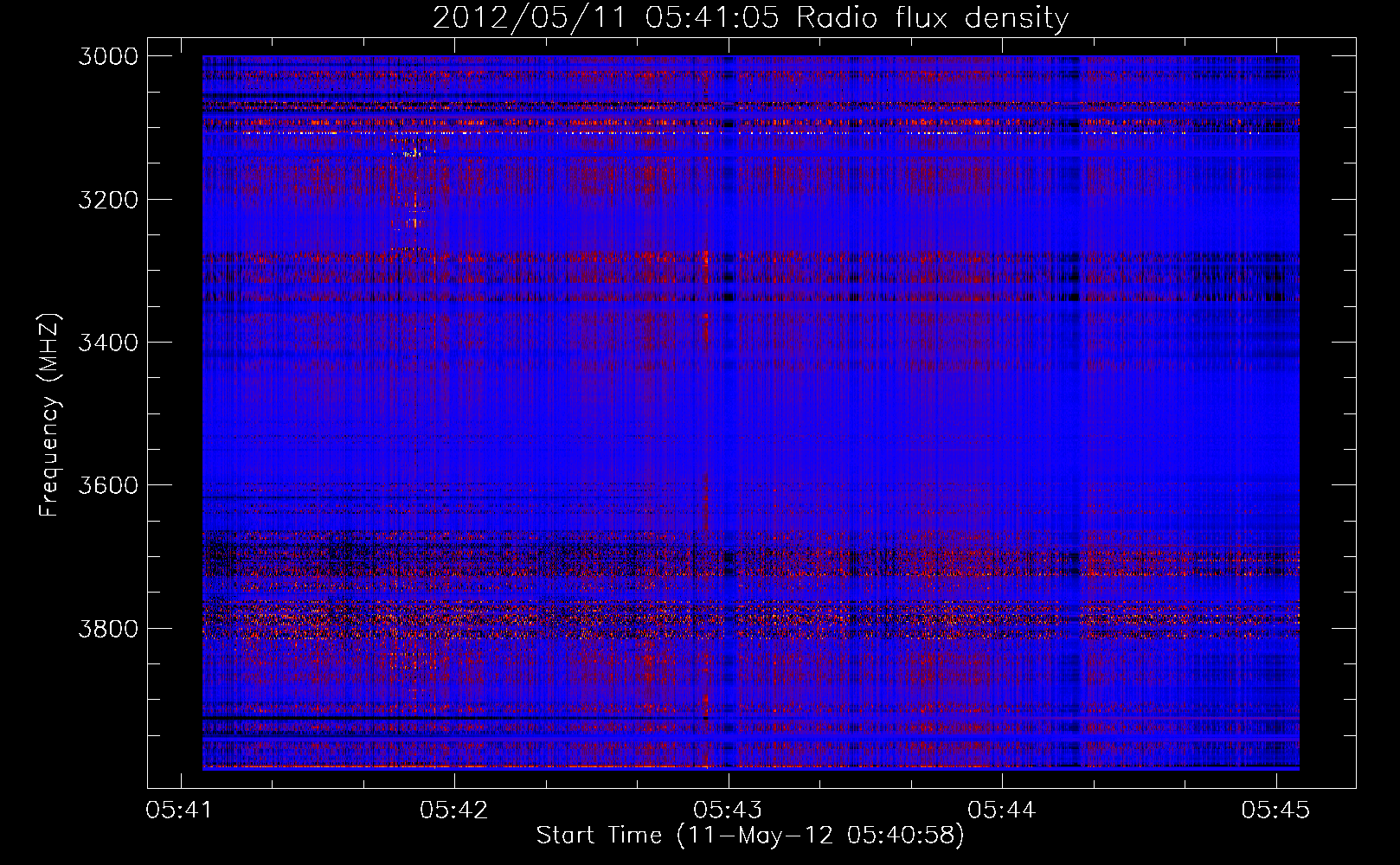Viewport: 1400px width, 865px height.
Task: Click the 05:41 time axis label
Action: [180, 810]
